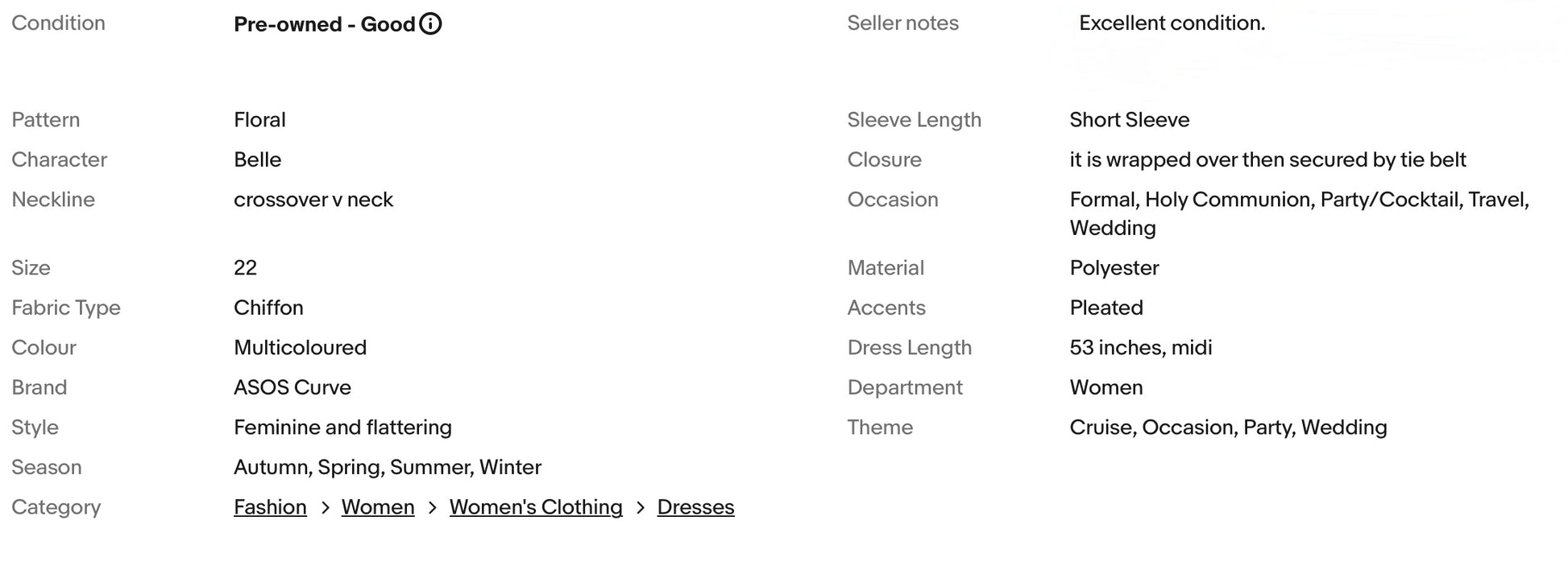Click the ASOS Curve brand value
The image size is (1568, 566).
(292, 387)
